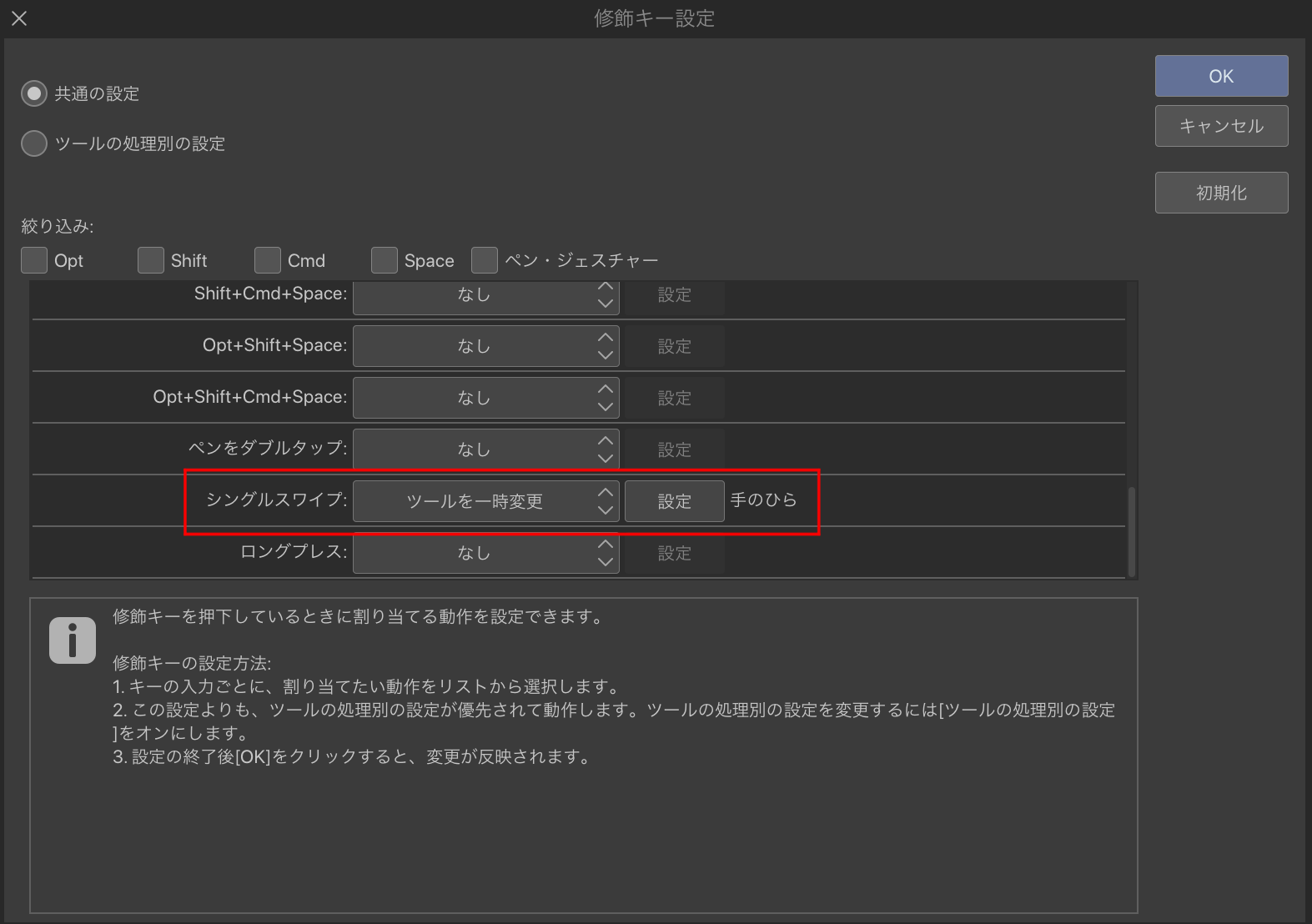Click the modifier list vertical scrollbar

(x=1132, y=532)
